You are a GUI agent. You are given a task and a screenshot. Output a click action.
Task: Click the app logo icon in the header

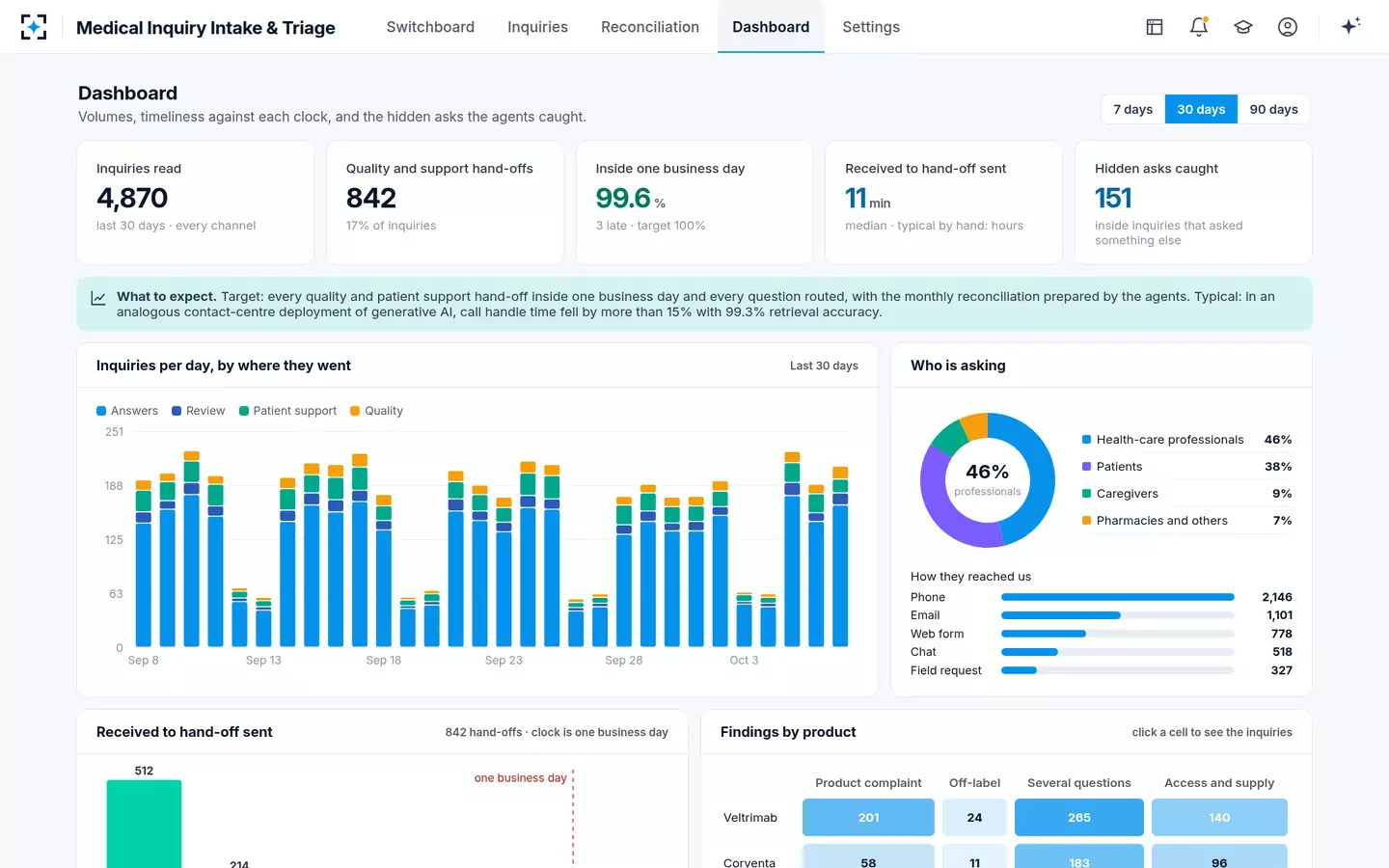point(34,27)
